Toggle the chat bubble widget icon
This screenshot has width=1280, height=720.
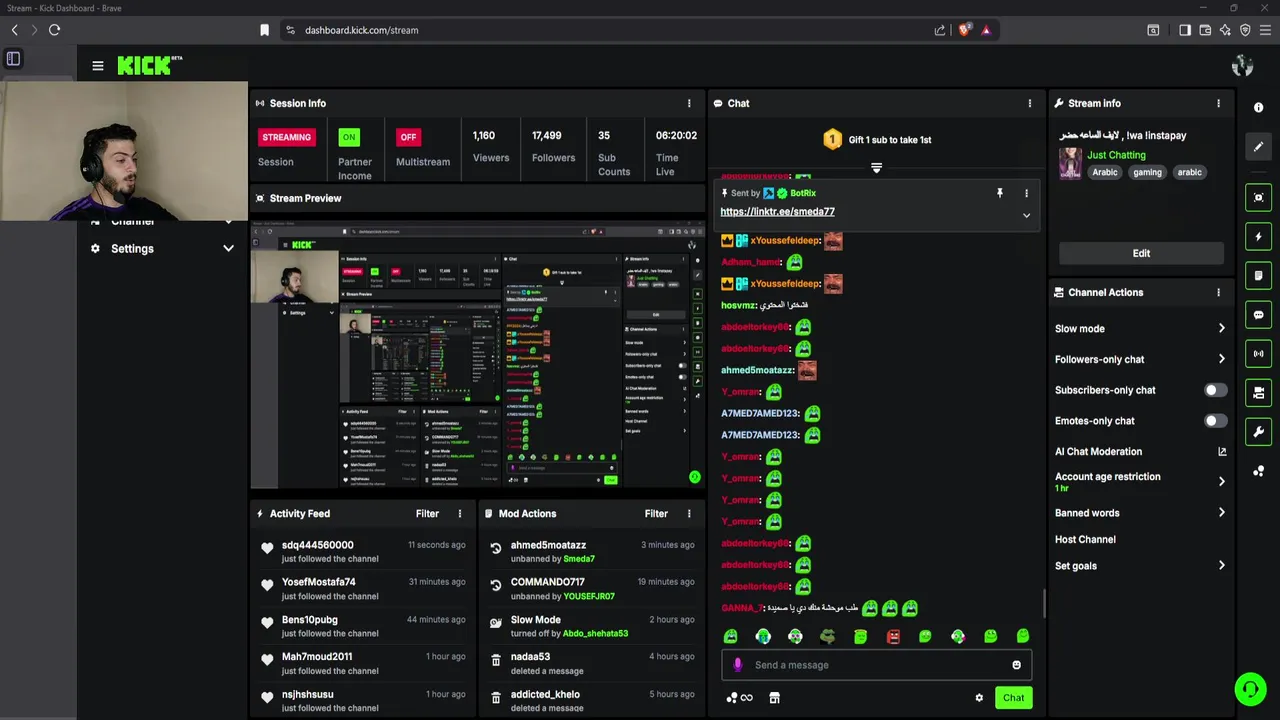coord(1259,315)
